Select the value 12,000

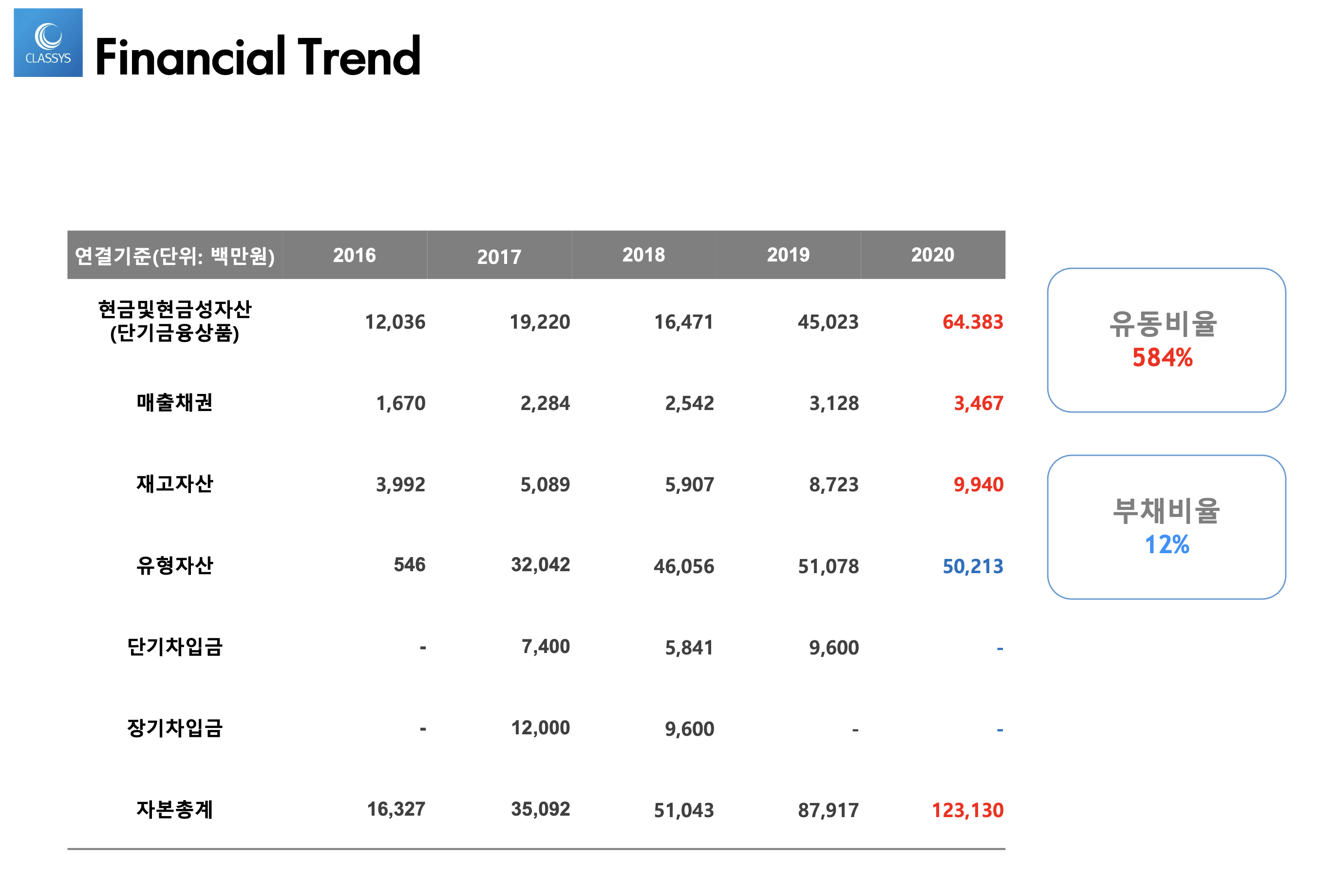click(x=541, y=728)
